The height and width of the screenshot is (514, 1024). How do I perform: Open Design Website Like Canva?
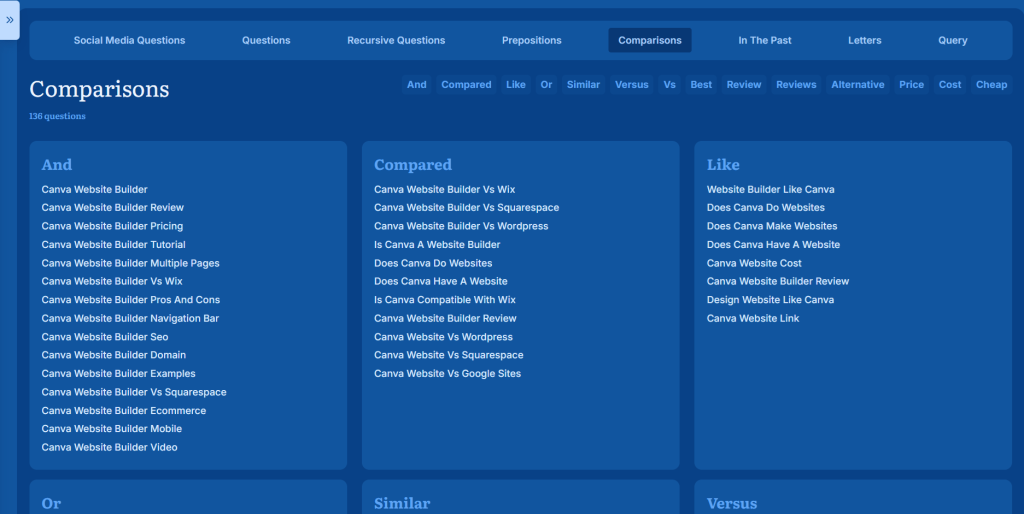[x=770, y=300]
